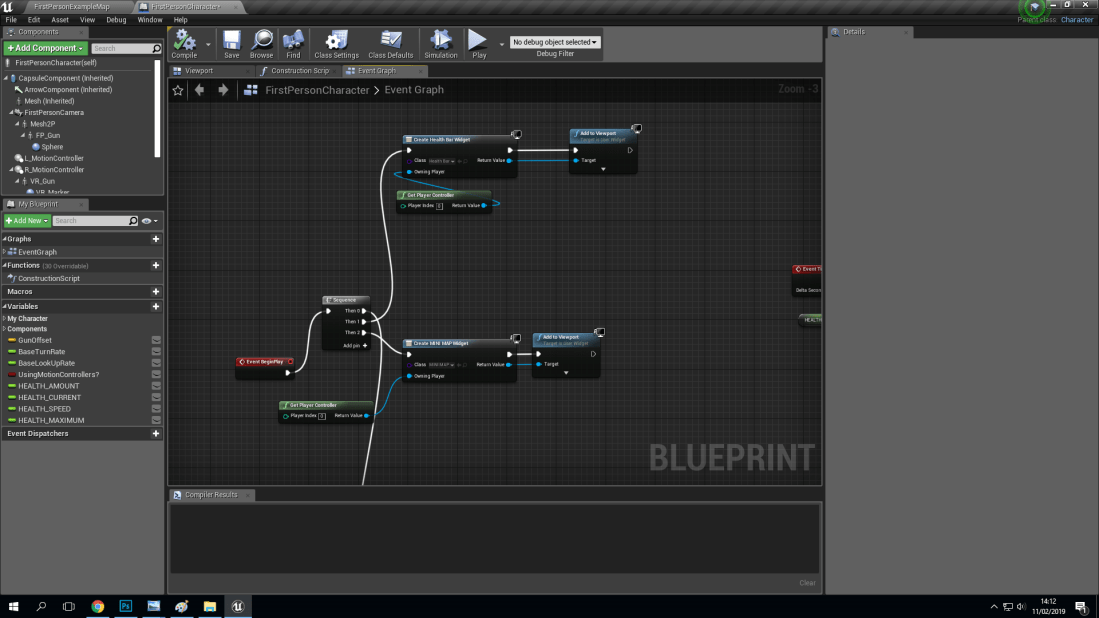Viewport: 1099px width, 618px height.
Task: Click the My Blueprint search field
Action: [95, 221]
